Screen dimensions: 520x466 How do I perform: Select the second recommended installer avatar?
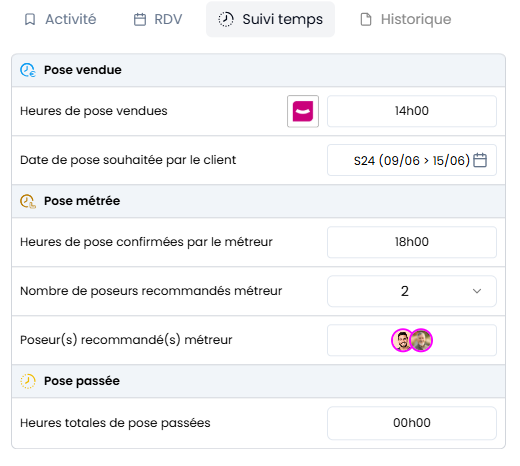click(421, 340)
